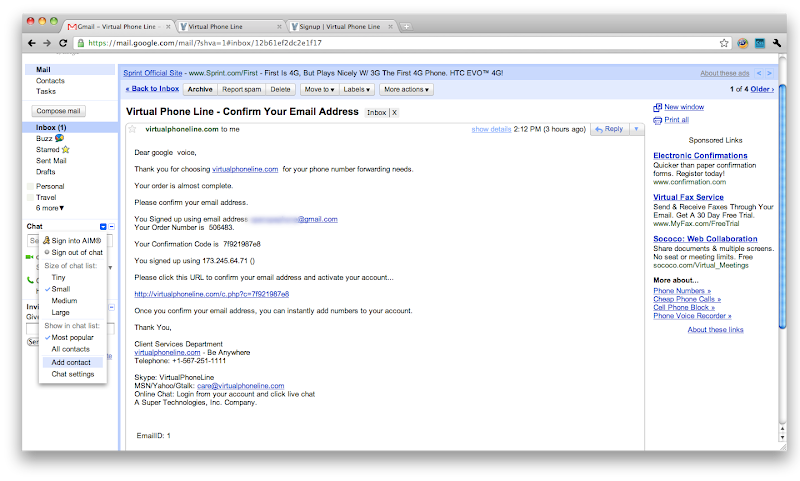
Task: Open chat options blue dropdown
Action: point(103,226)
